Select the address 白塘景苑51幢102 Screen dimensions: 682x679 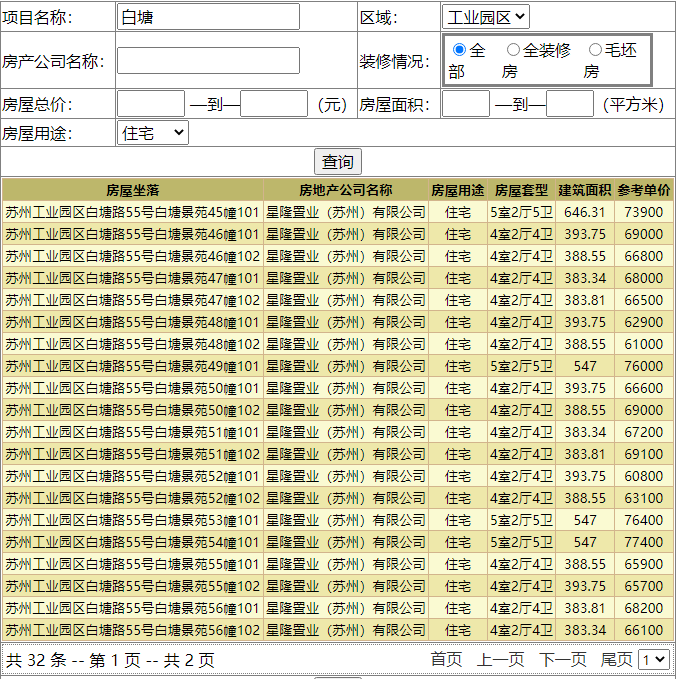[132, 454]
